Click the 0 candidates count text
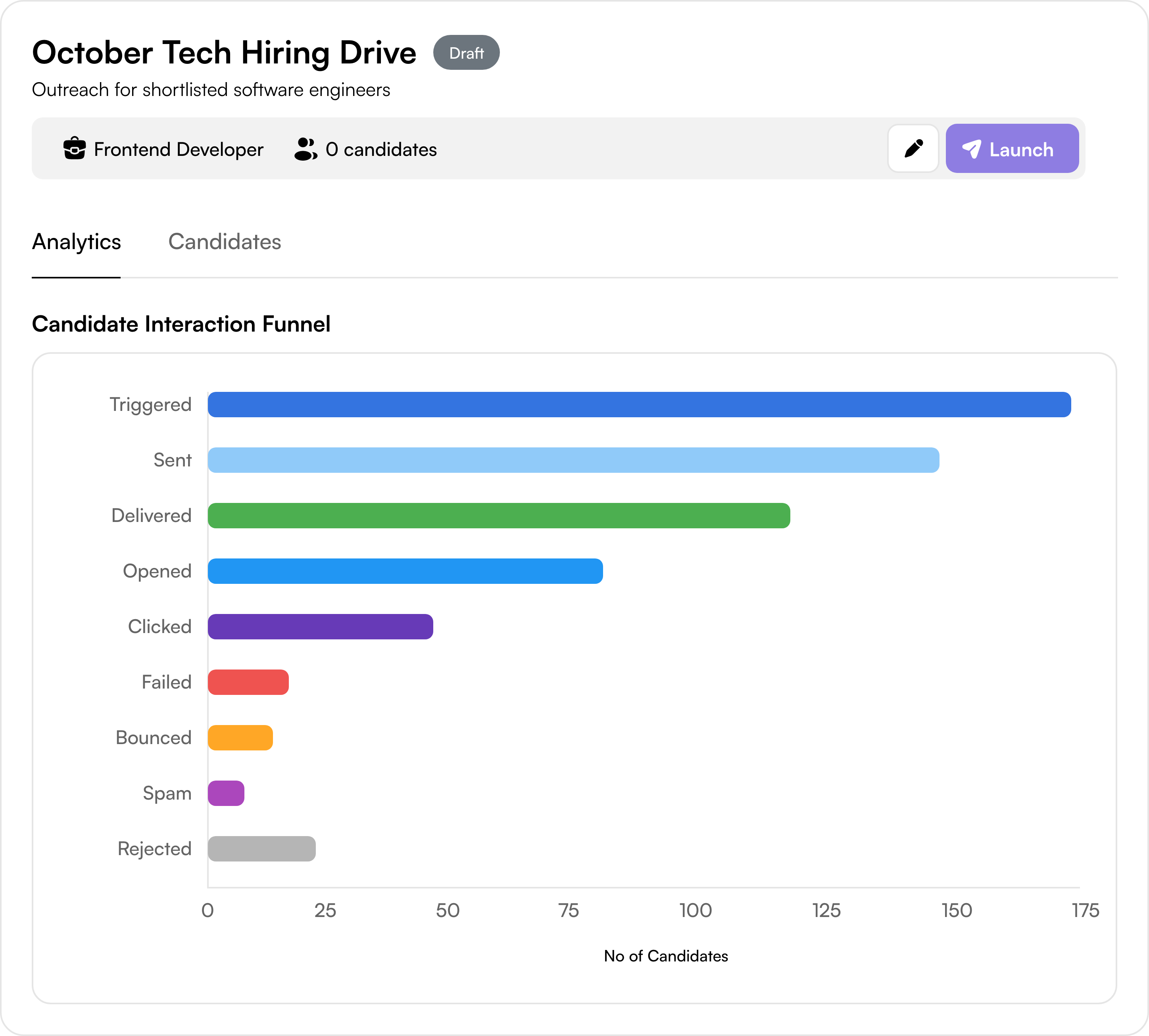 (x=381, y=149)
